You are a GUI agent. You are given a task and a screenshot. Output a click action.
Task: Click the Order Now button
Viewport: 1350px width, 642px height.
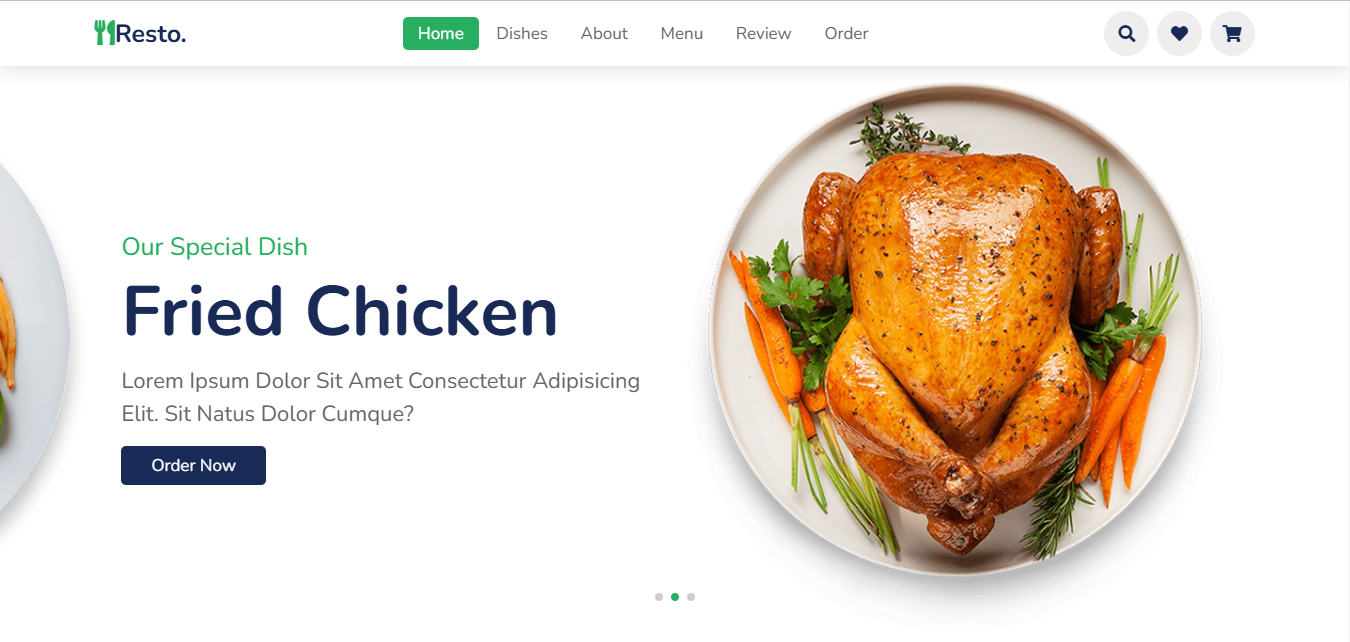(193, 465)
